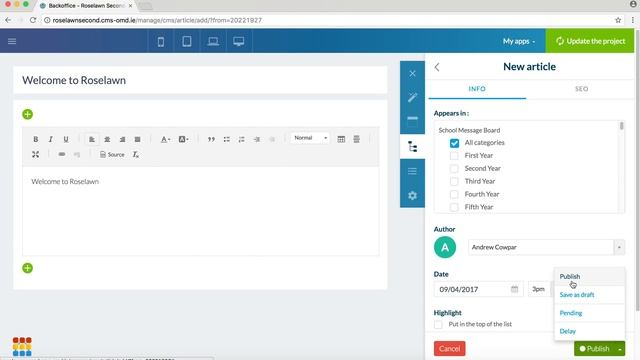Open the list lines panel icon
Screen dimensions: 640x360
click(412, 171)
